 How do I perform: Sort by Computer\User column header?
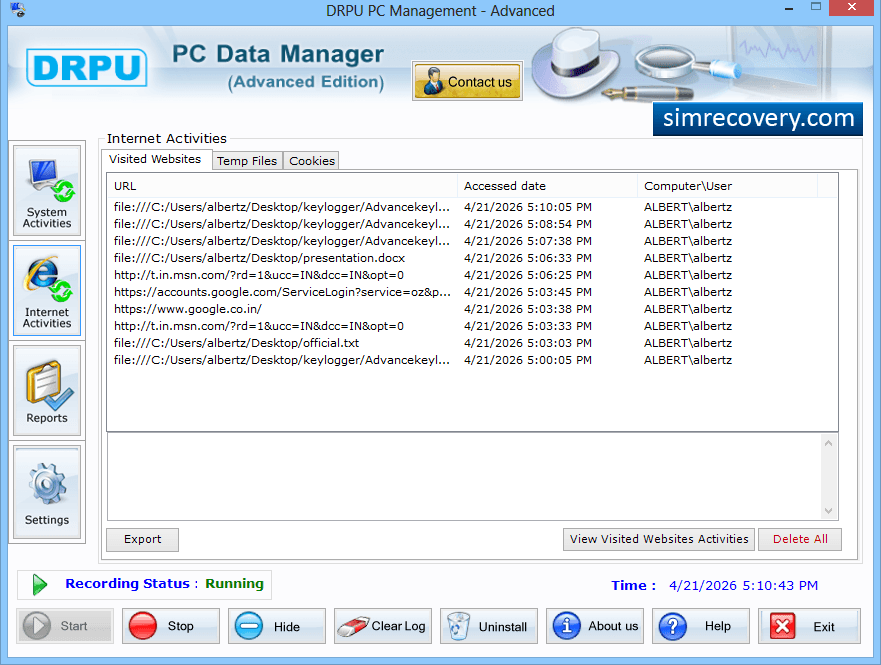pyautogui.click(x=728, y=186)
